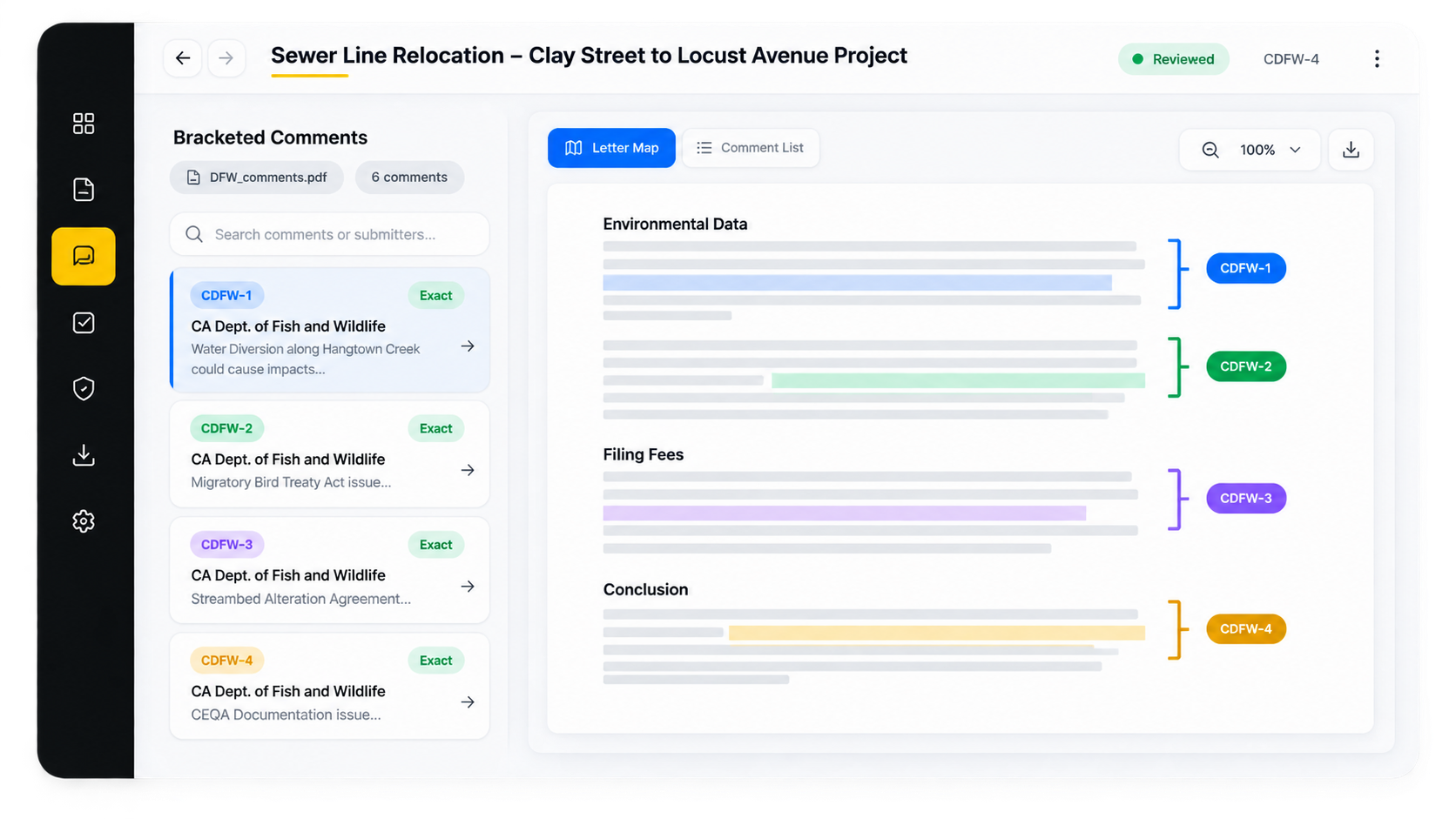Click the Exact badge on the CDFW-3 card
This screenshot has width=1456, height=819.
tap(435, 545)
